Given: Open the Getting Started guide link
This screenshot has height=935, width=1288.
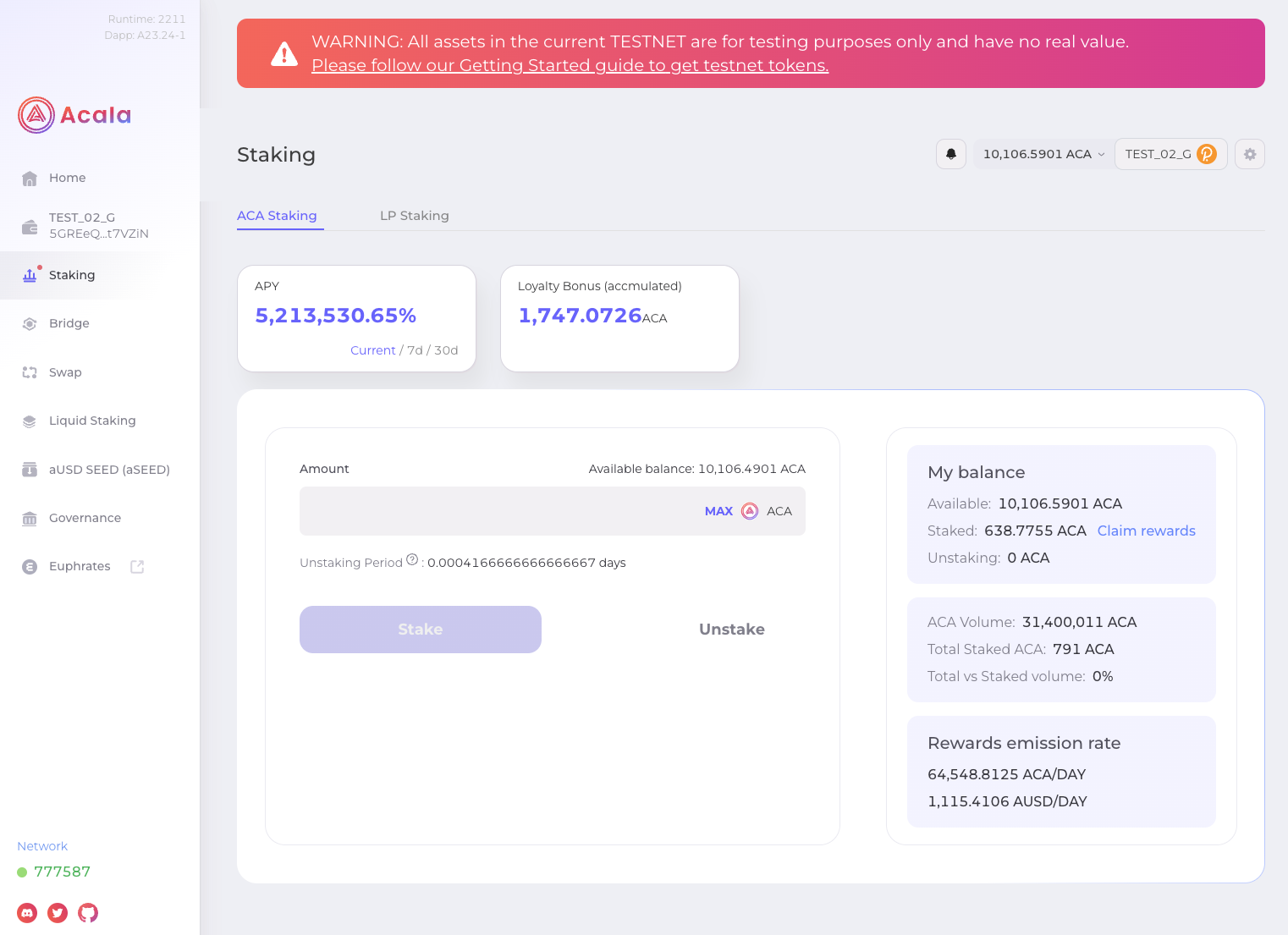Looking at the screenshot, I should coord(570,65).
